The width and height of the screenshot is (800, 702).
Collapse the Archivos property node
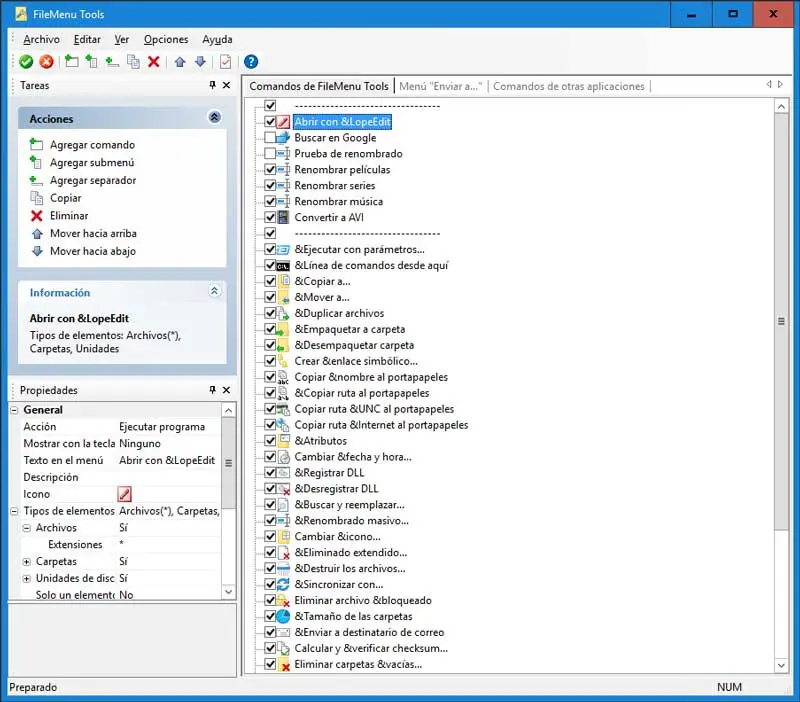click(x=27, y=528)
